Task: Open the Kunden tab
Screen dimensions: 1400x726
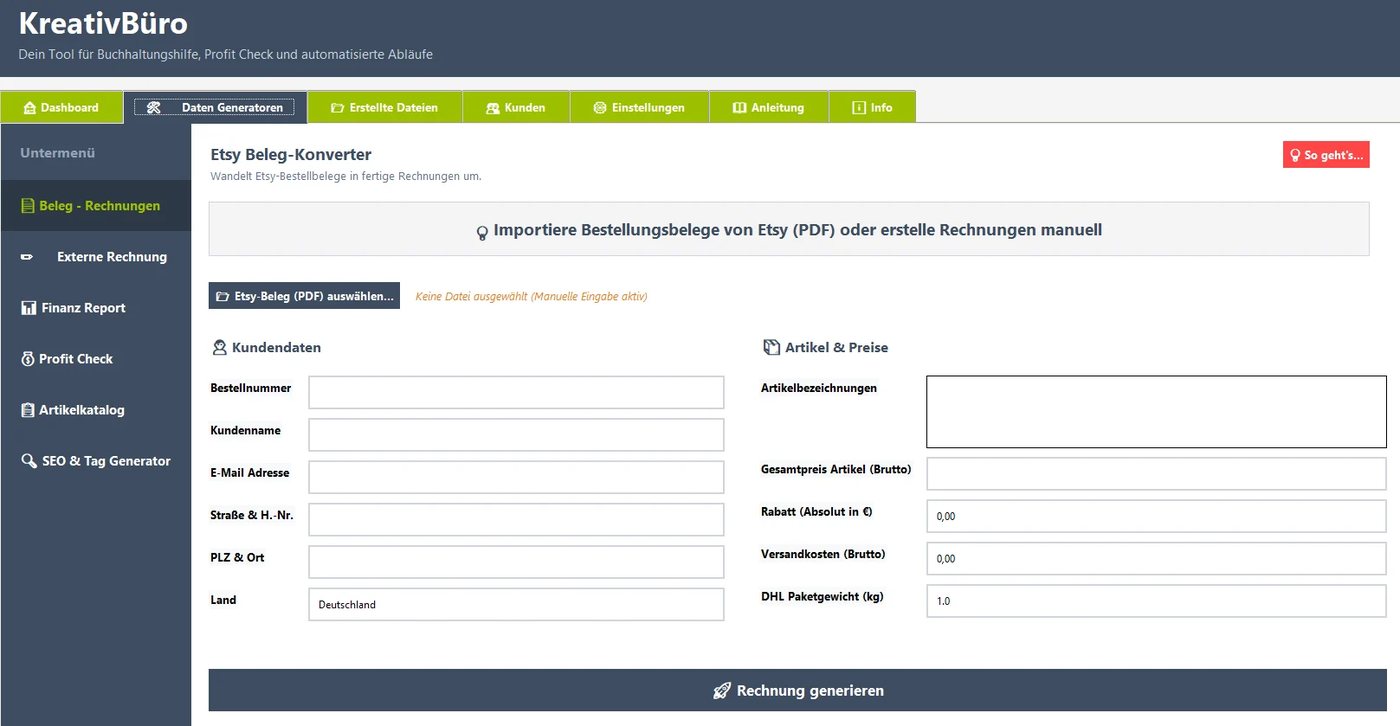Action: tap(516, 107)
